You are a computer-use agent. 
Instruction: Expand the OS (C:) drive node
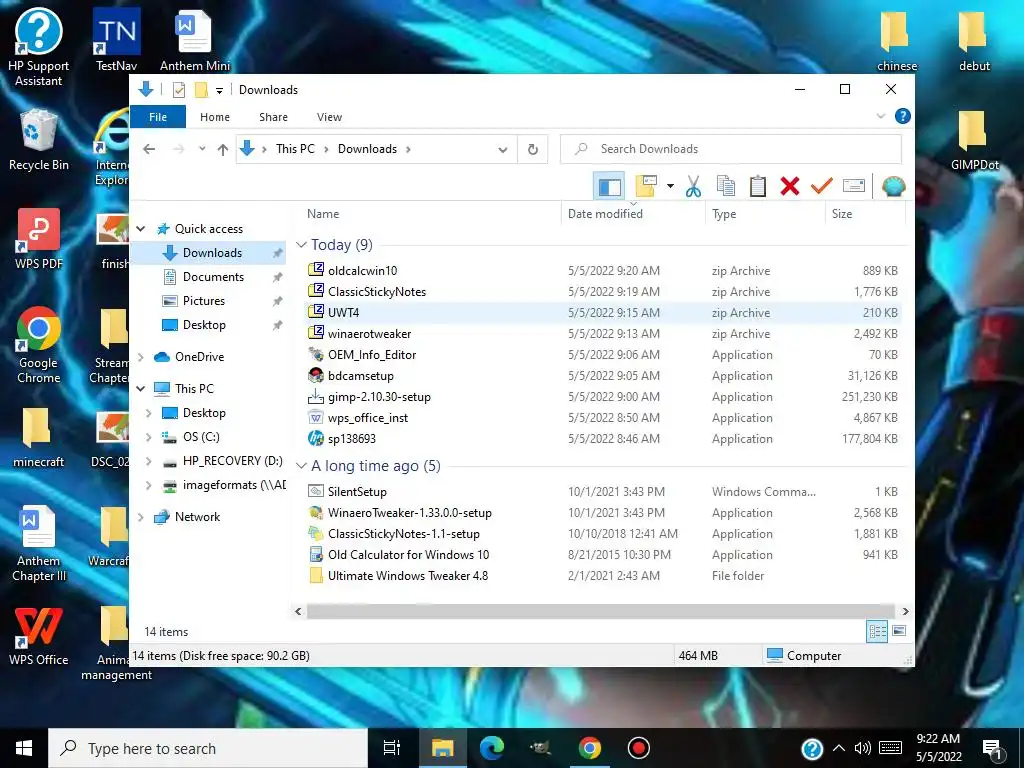tap(148, 437)
